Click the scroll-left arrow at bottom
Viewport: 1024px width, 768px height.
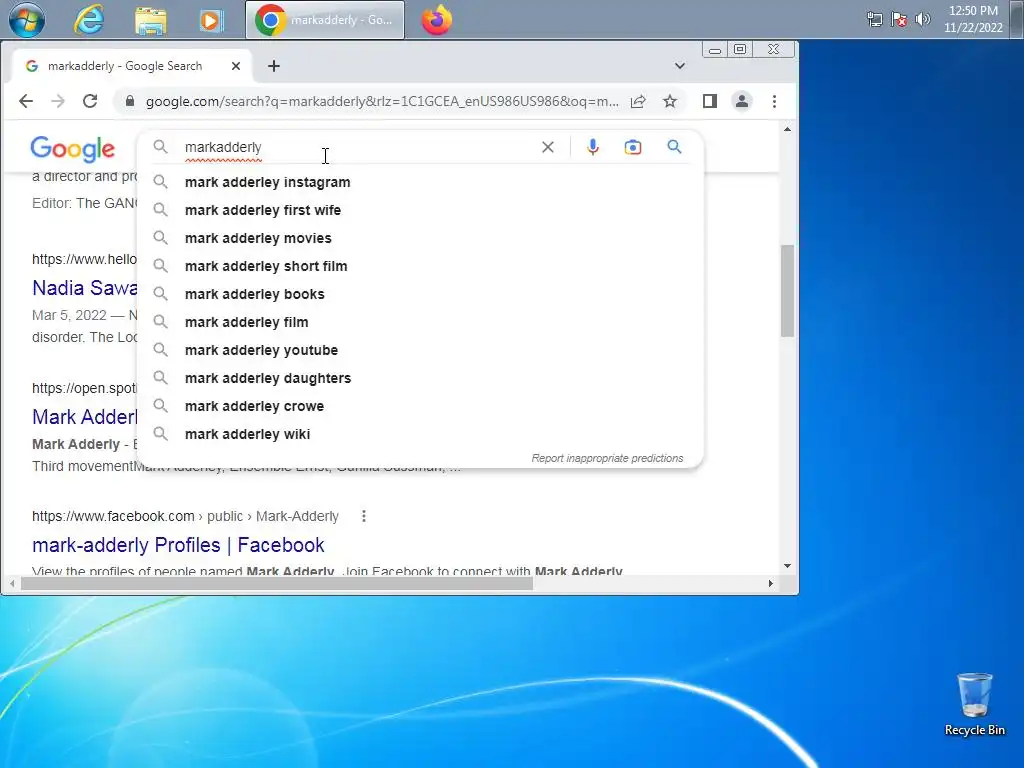tap(12, 583)
